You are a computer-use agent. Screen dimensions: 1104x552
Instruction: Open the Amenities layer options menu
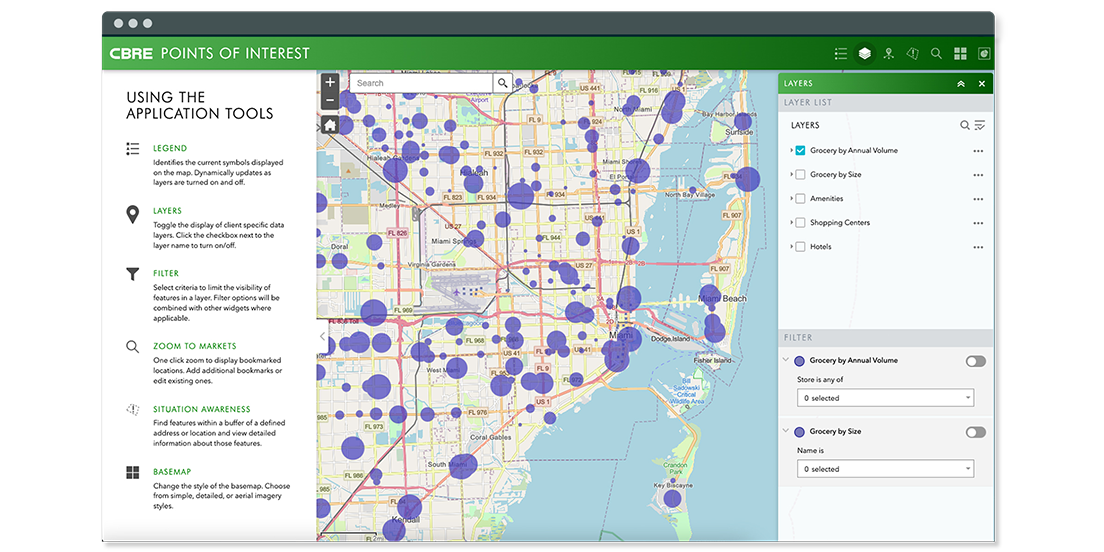[978, 199]
